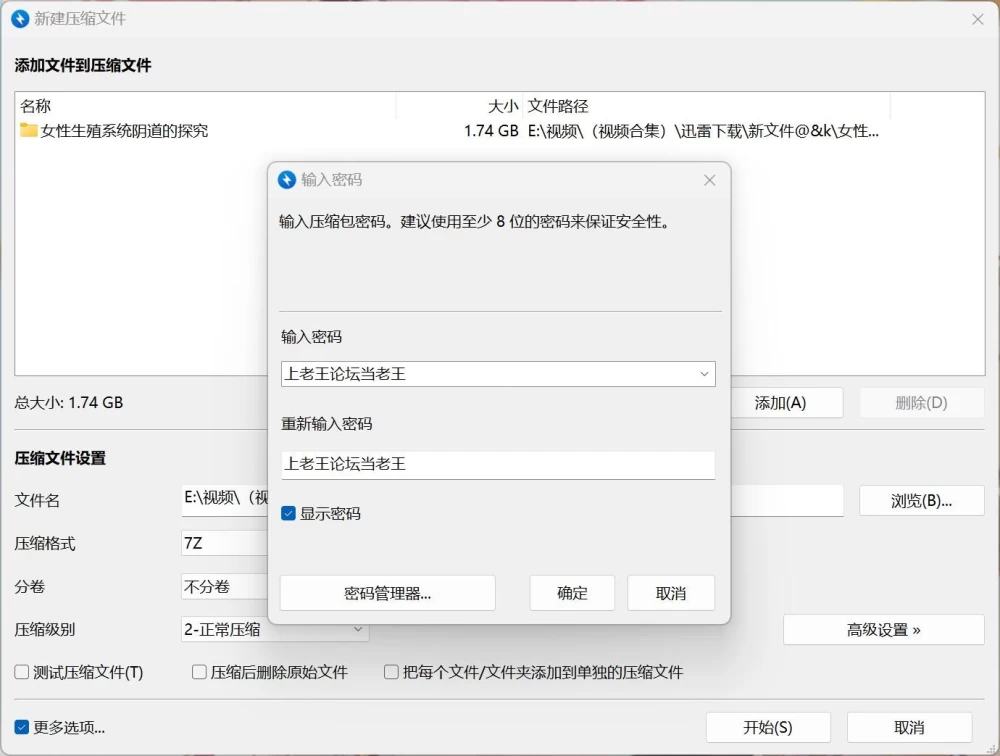Click the 1.74 GB size cell
Image resolution: width=1000 pixels, height=756 pixels.
point(491,131)
